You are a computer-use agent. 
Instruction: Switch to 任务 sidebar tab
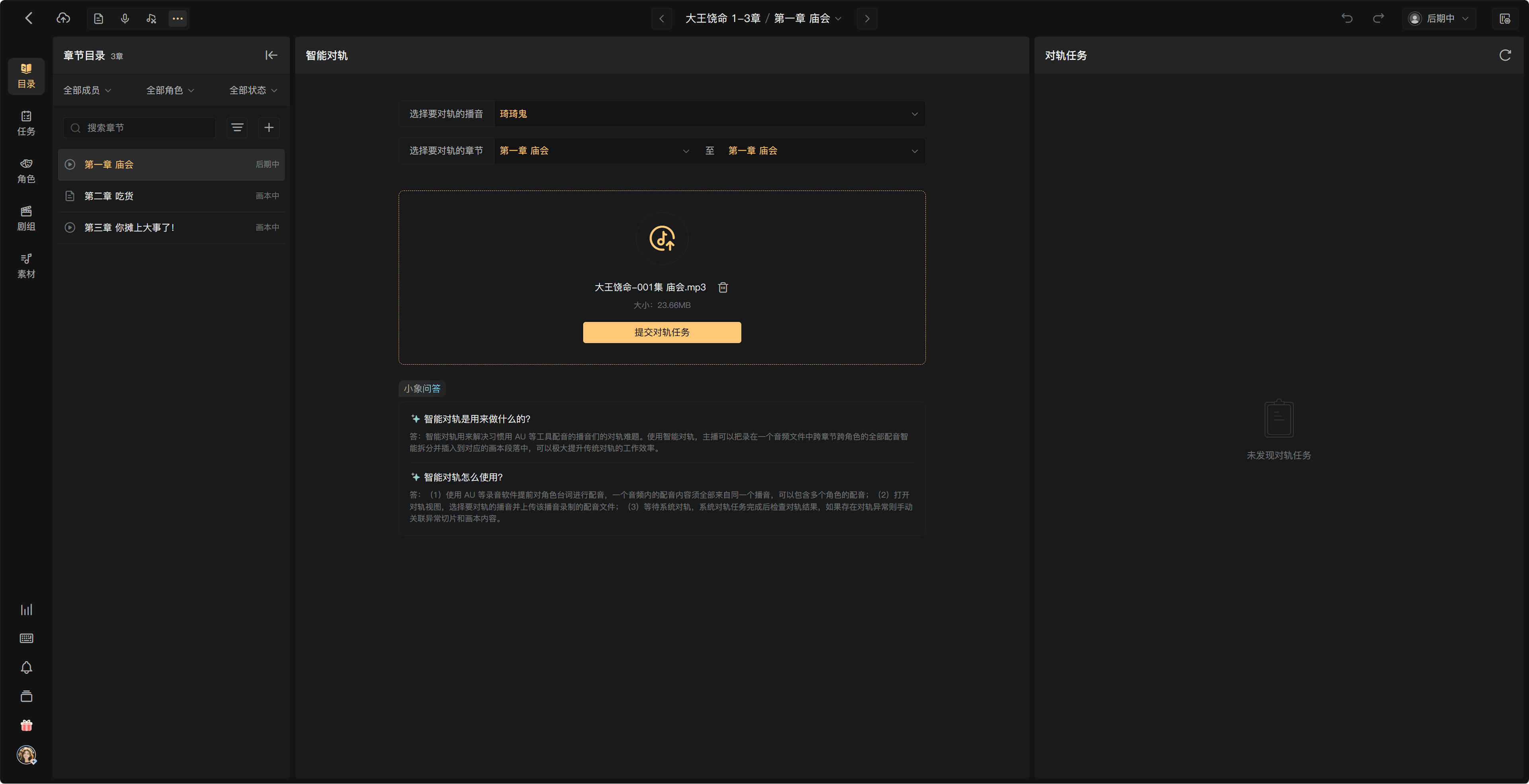[26, 123]
